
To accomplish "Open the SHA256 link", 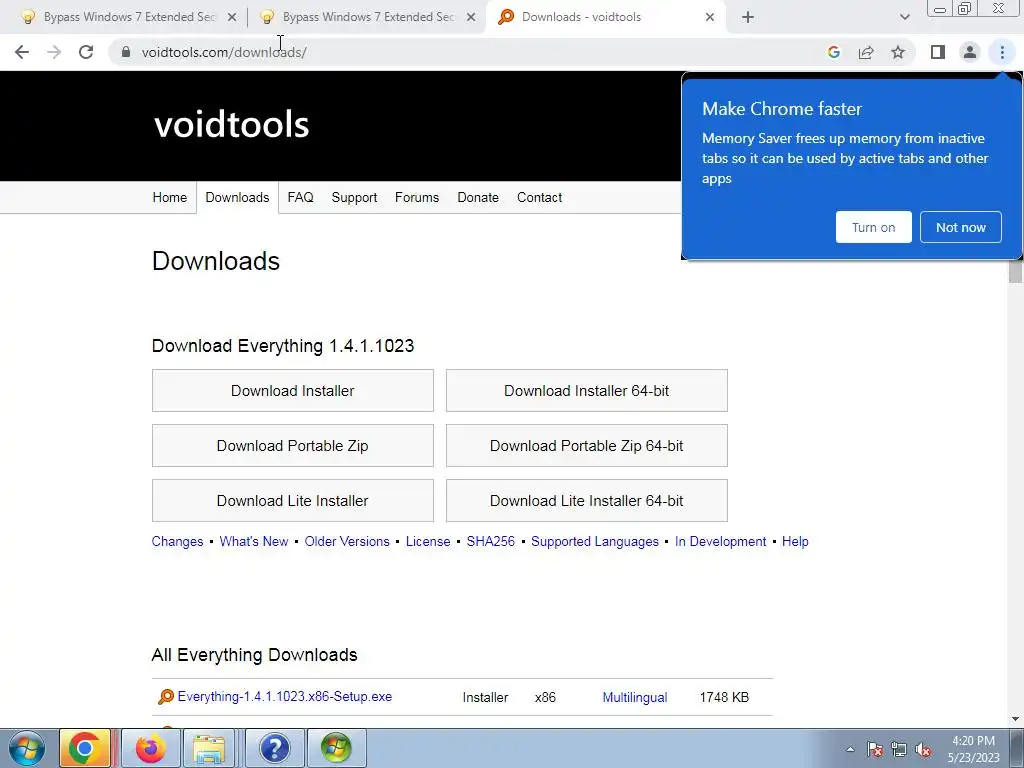I will pos(490,541).
